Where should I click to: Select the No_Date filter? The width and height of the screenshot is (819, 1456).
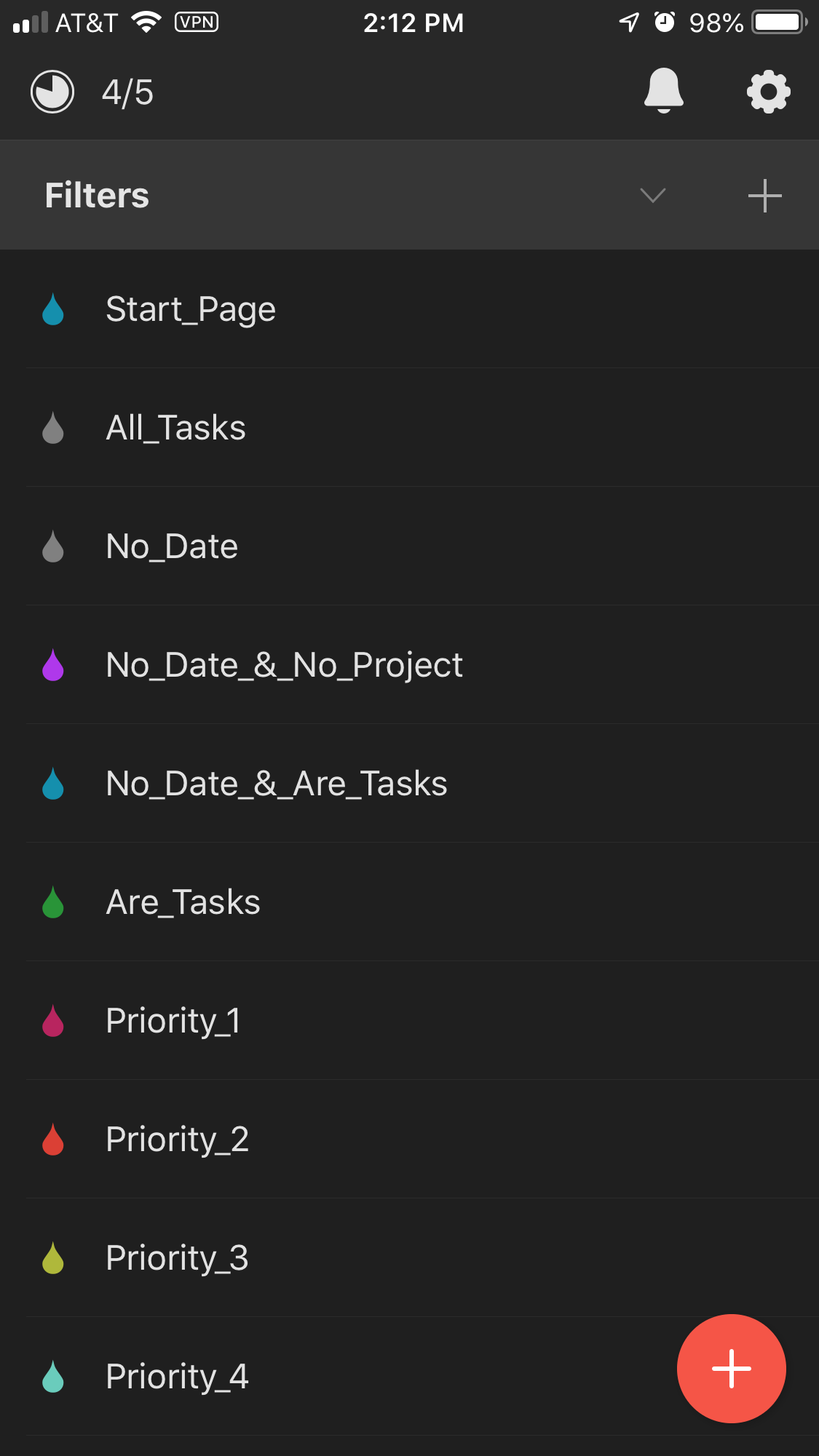409,546
